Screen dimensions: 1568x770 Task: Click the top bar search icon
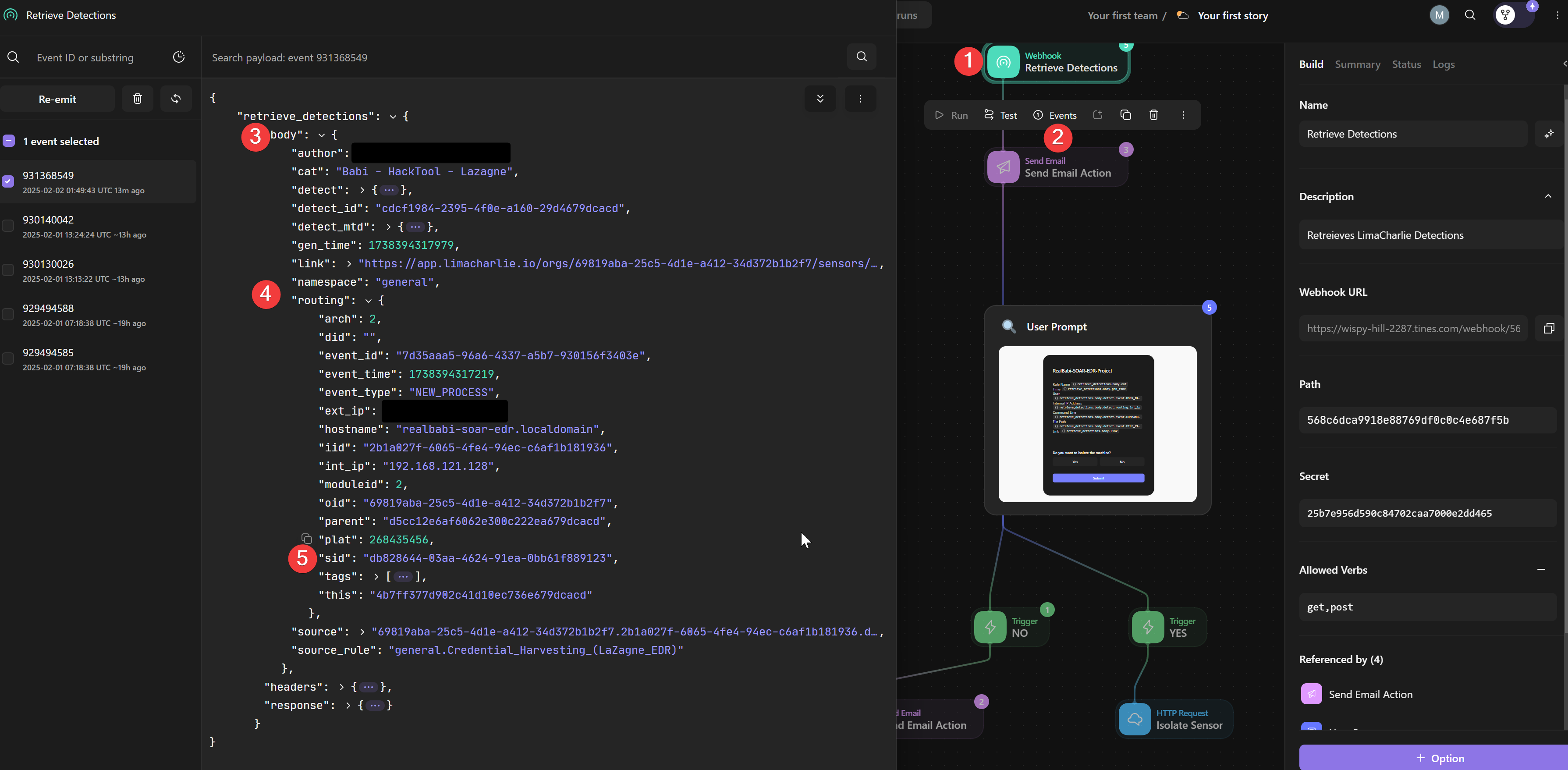point(1470,15)
